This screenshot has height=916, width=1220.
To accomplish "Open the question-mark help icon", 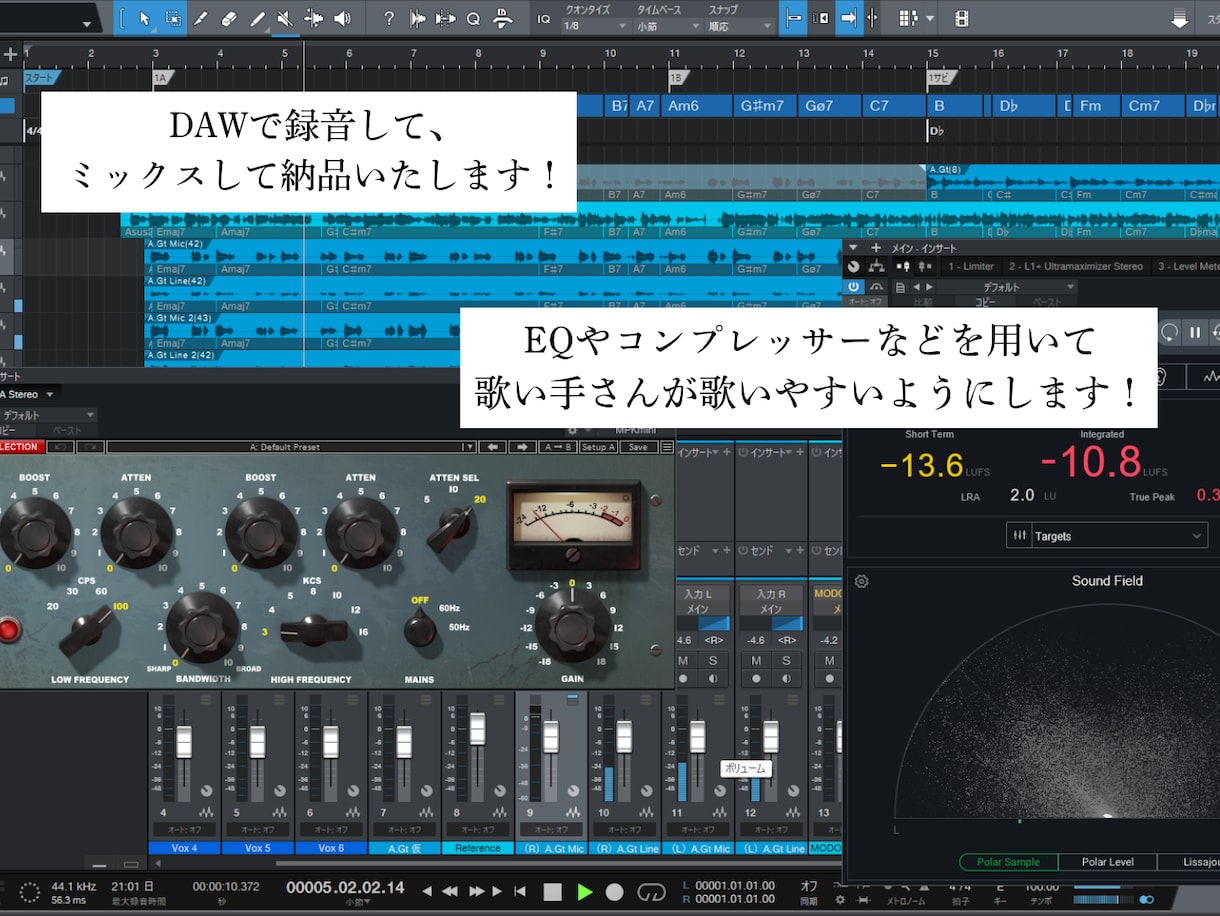I will click(389, 18).
